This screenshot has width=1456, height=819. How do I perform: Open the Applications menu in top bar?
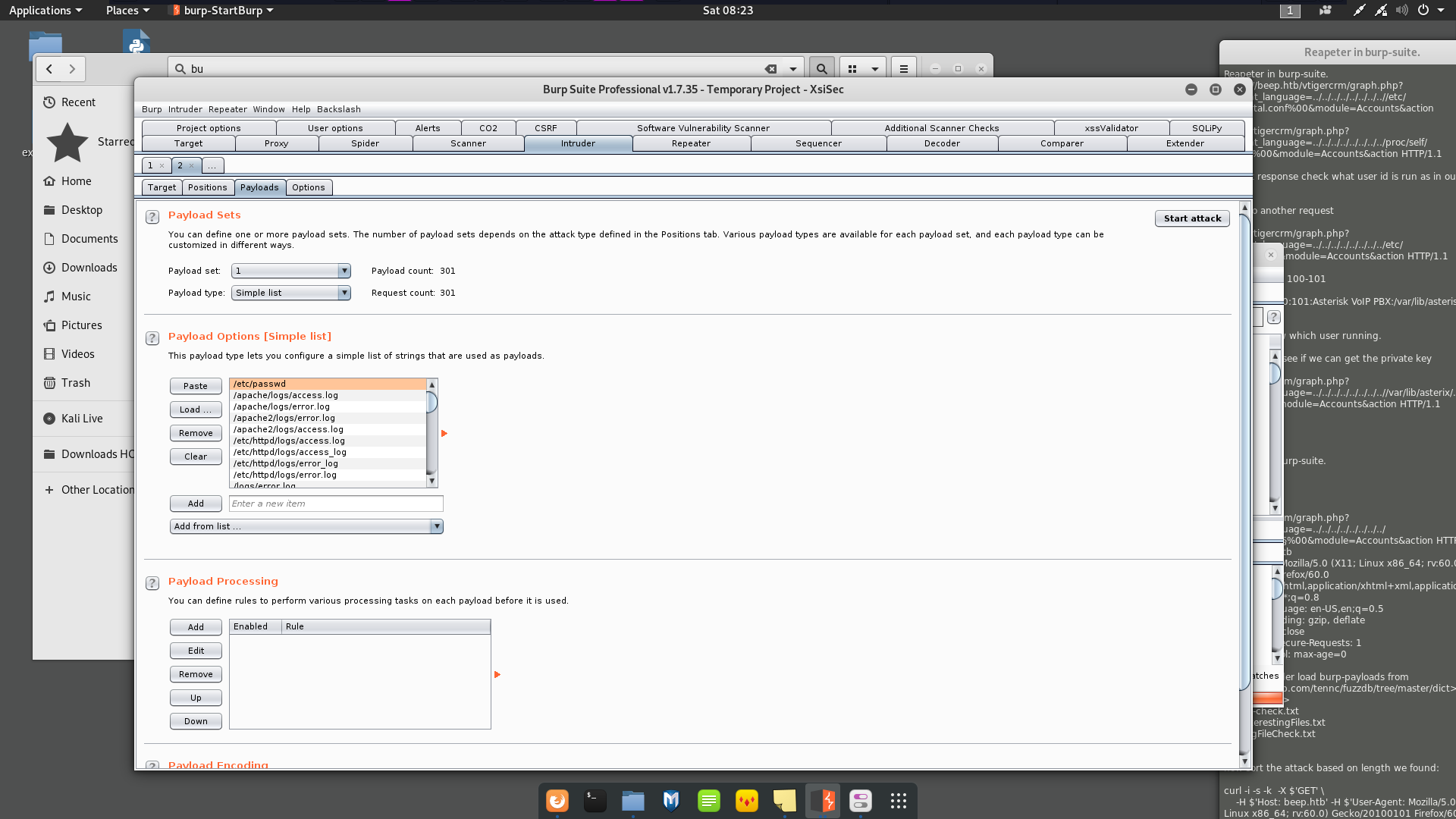(45, 11)
